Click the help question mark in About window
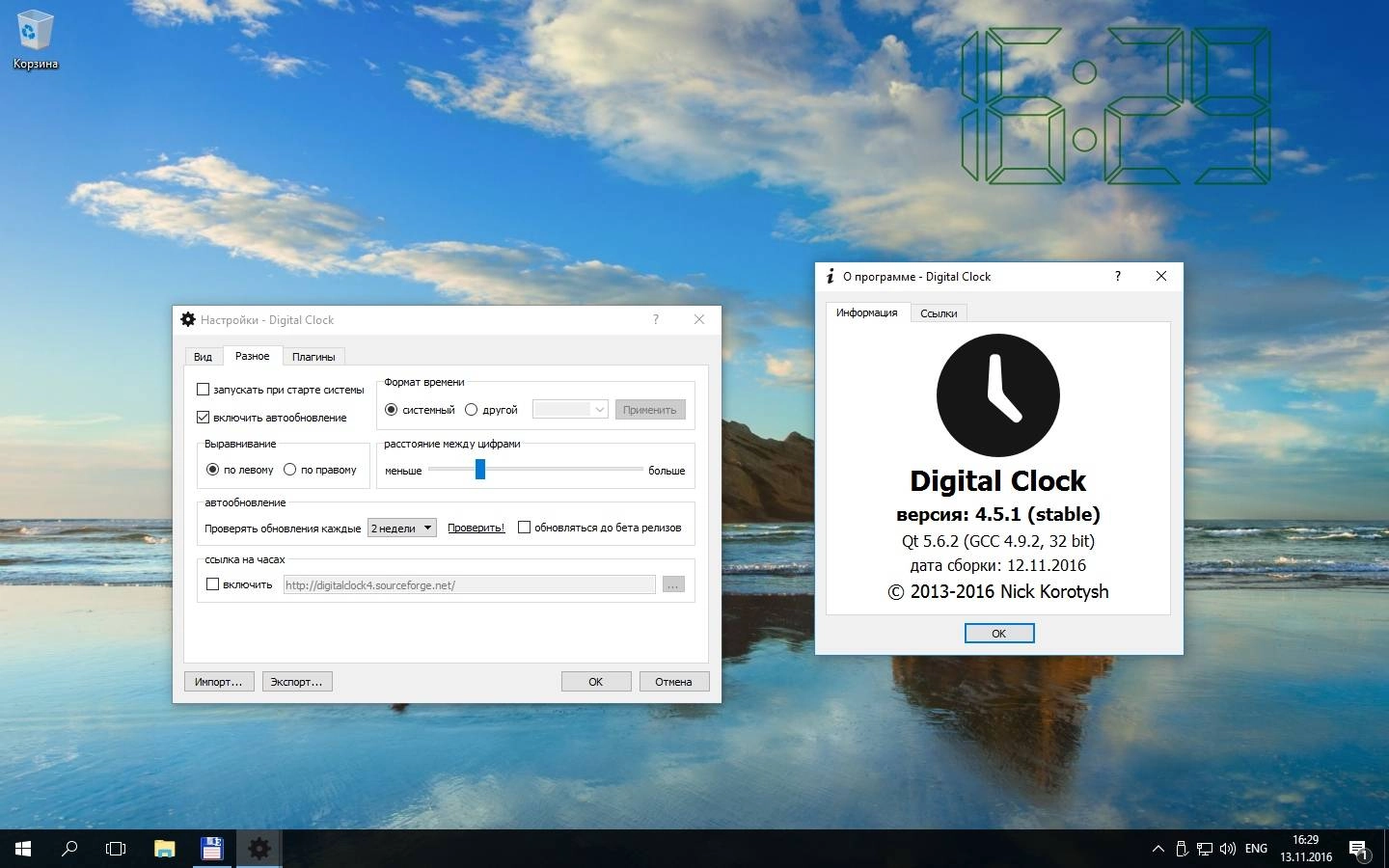The width and height of the screenshot is (1389, 868). tap(1118, 276)
